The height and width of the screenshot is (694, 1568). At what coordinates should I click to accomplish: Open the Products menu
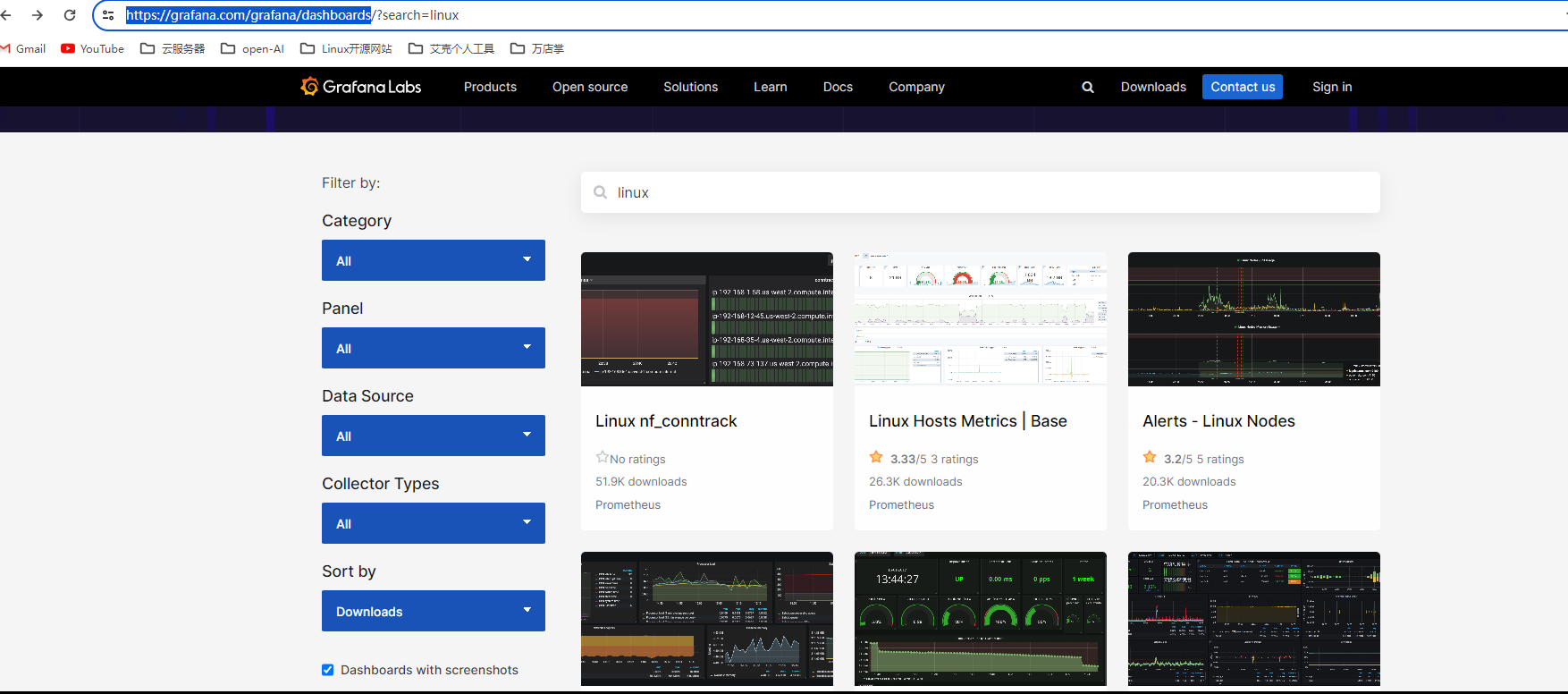(490, 87)
